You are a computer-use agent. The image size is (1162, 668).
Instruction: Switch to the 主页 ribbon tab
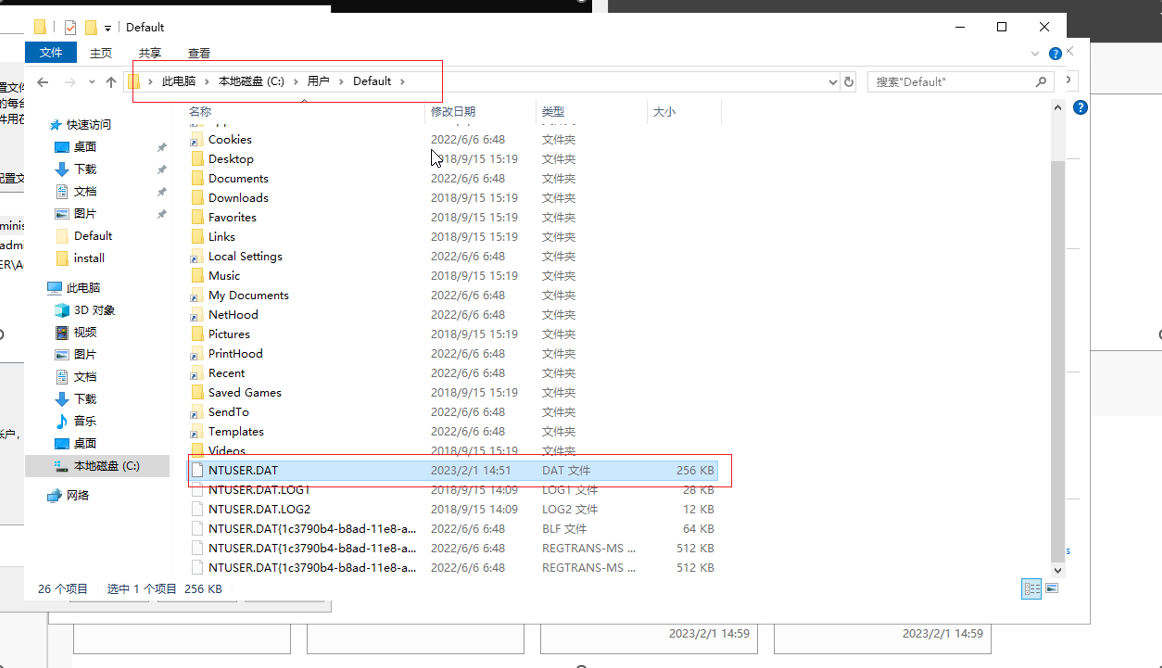click(x=101, y=53)
